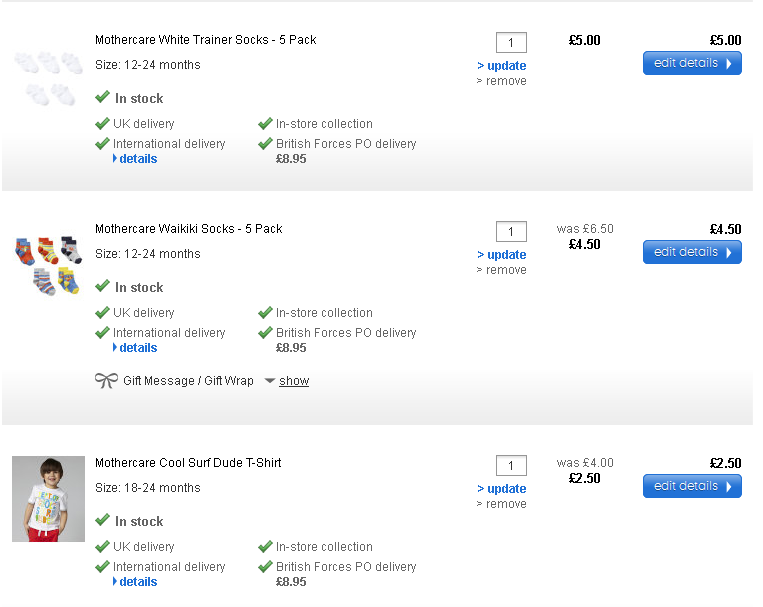Click quantity field for Cool Surf T-Shirt

click(511, 466)
